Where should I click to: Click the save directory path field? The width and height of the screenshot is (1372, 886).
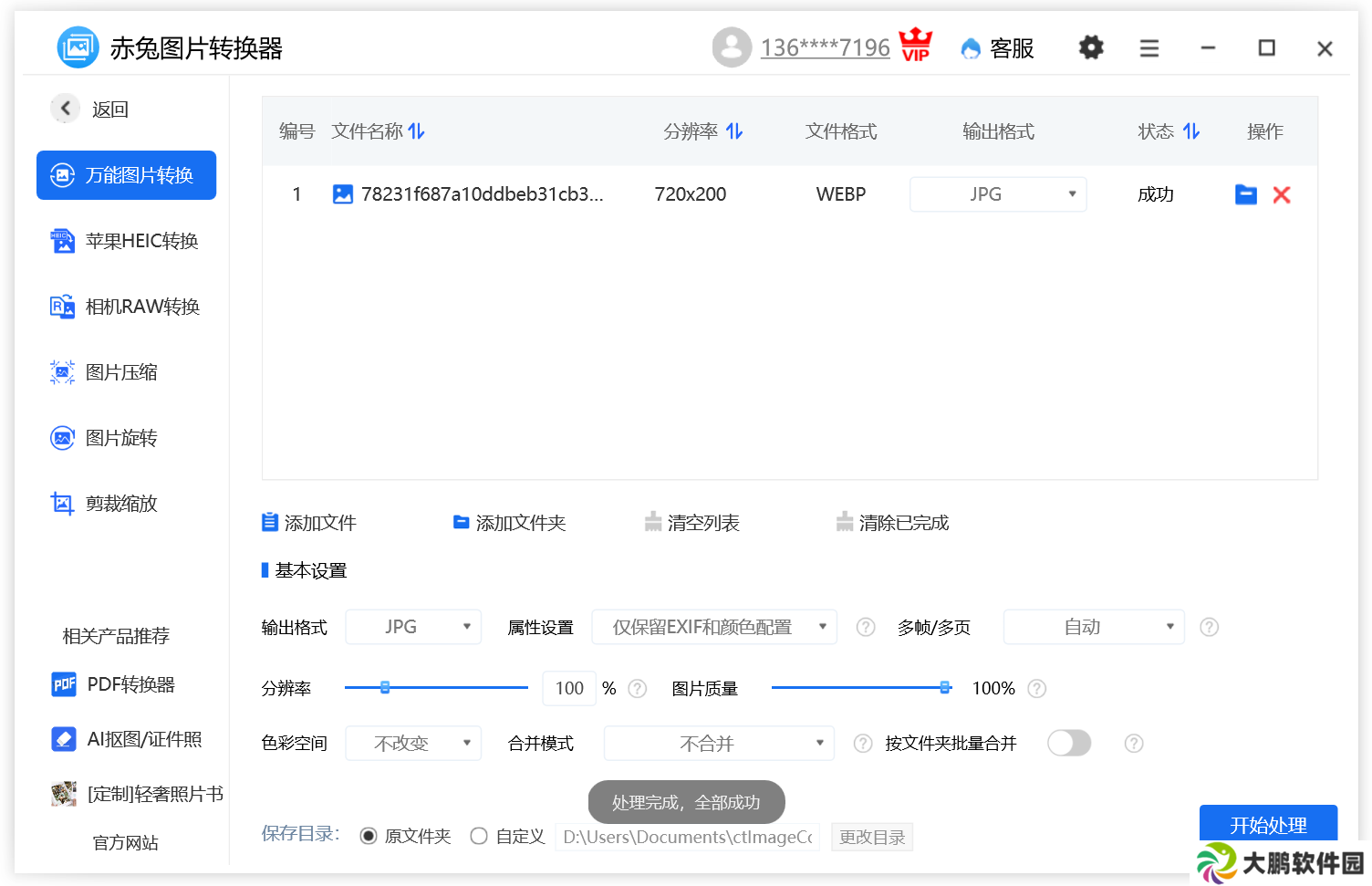[687, 837]
